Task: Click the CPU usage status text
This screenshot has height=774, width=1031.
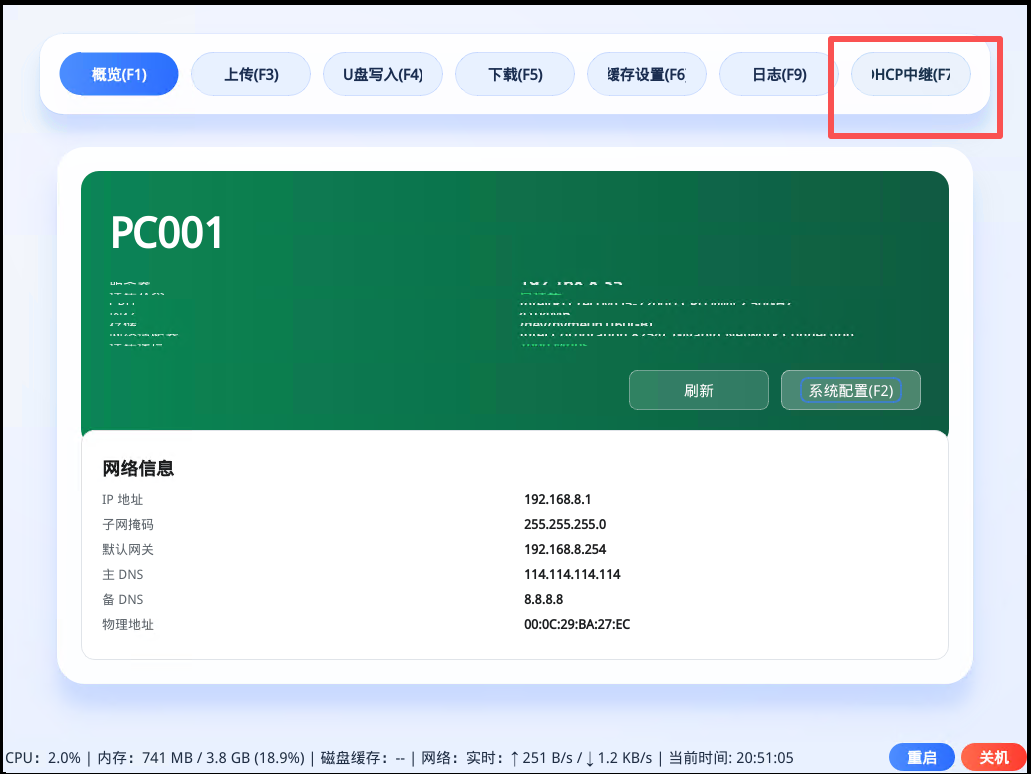Action: tap(42, 758)
